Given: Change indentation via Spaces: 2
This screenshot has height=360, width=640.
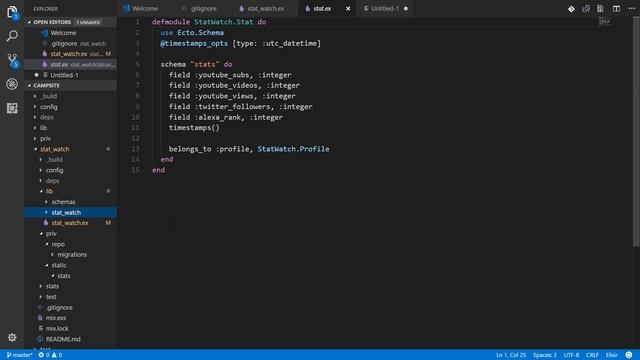Looking at the screenshot, I should [544, 355].
